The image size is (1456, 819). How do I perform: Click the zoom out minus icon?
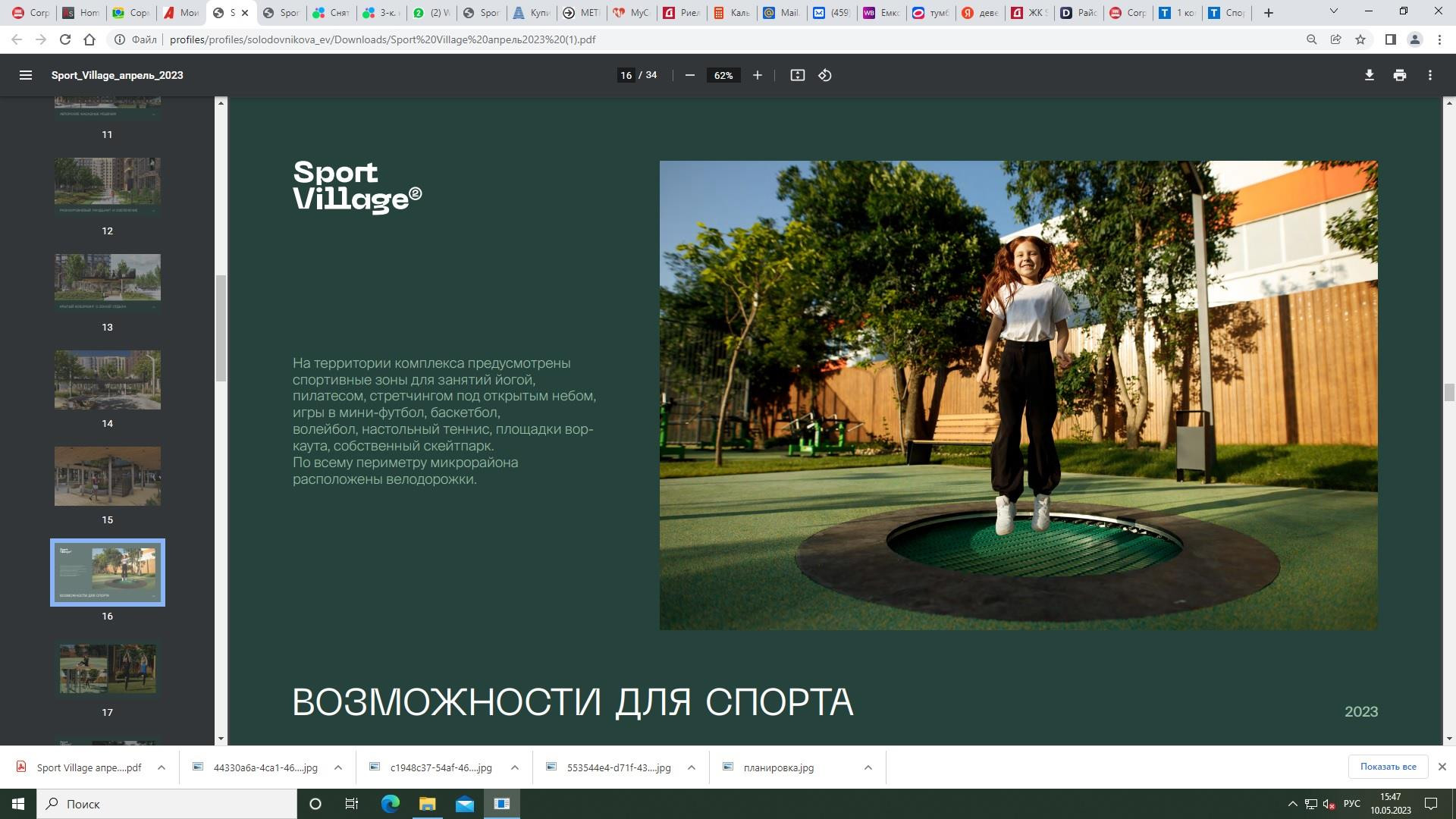[x=689, y=75]
